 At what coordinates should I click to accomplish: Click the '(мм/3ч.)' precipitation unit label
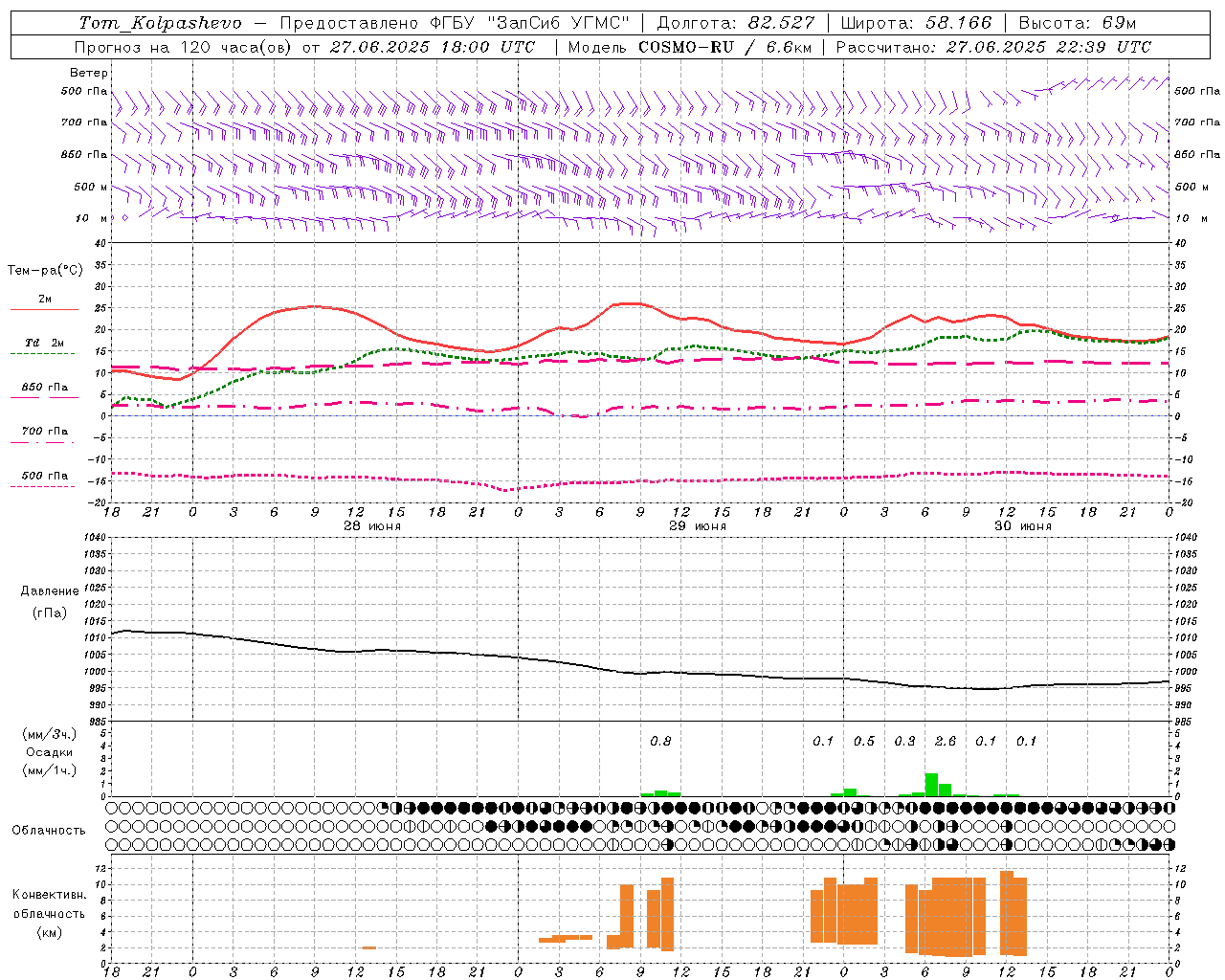pyautogui.click(x=50, y=735)
